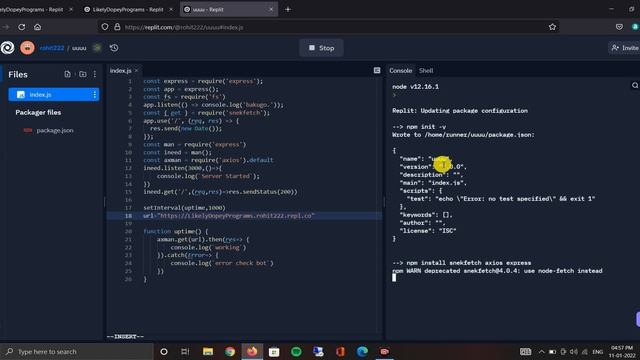
Task: Open File Explorer from the taskbar
Action: click(x=208, y=351)
